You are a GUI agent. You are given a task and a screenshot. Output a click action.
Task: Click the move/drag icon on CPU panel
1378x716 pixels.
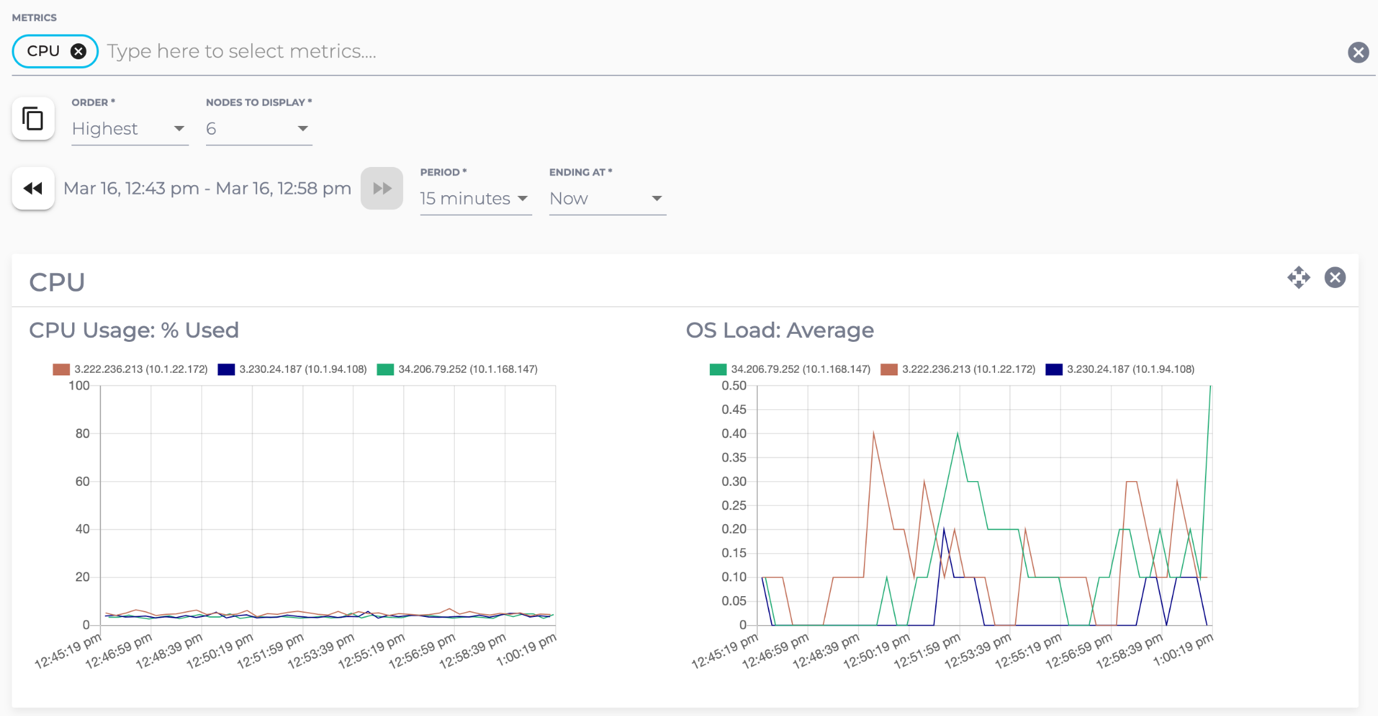(x=1298, y=278)
